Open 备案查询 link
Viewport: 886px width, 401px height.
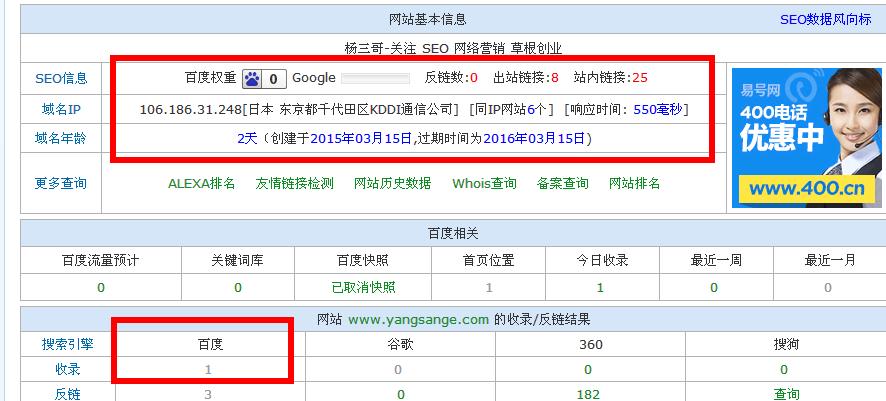click(x=563, y=184)
